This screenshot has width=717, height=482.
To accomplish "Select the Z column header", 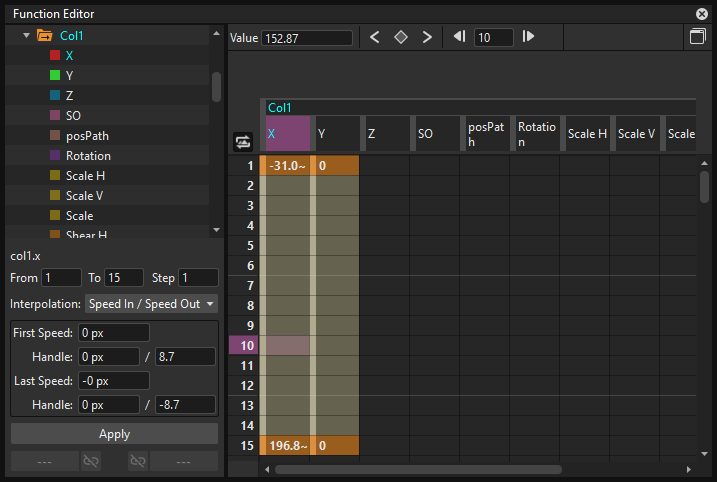I will coord(388,134).
